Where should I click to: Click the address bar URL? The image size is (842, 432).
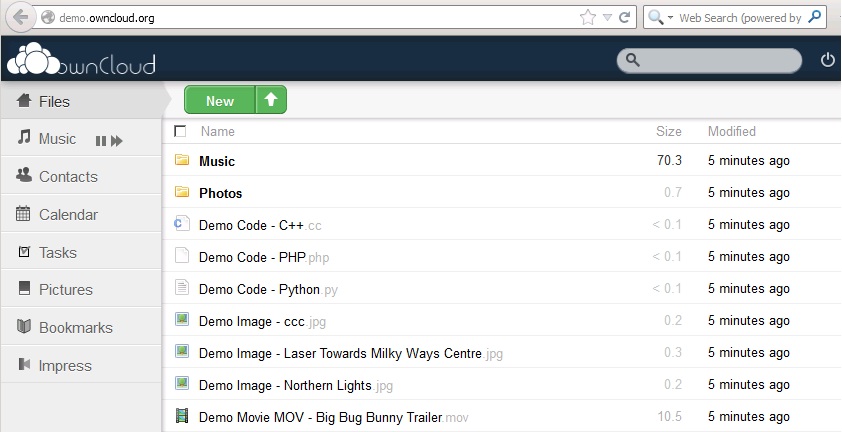point(107,18)
